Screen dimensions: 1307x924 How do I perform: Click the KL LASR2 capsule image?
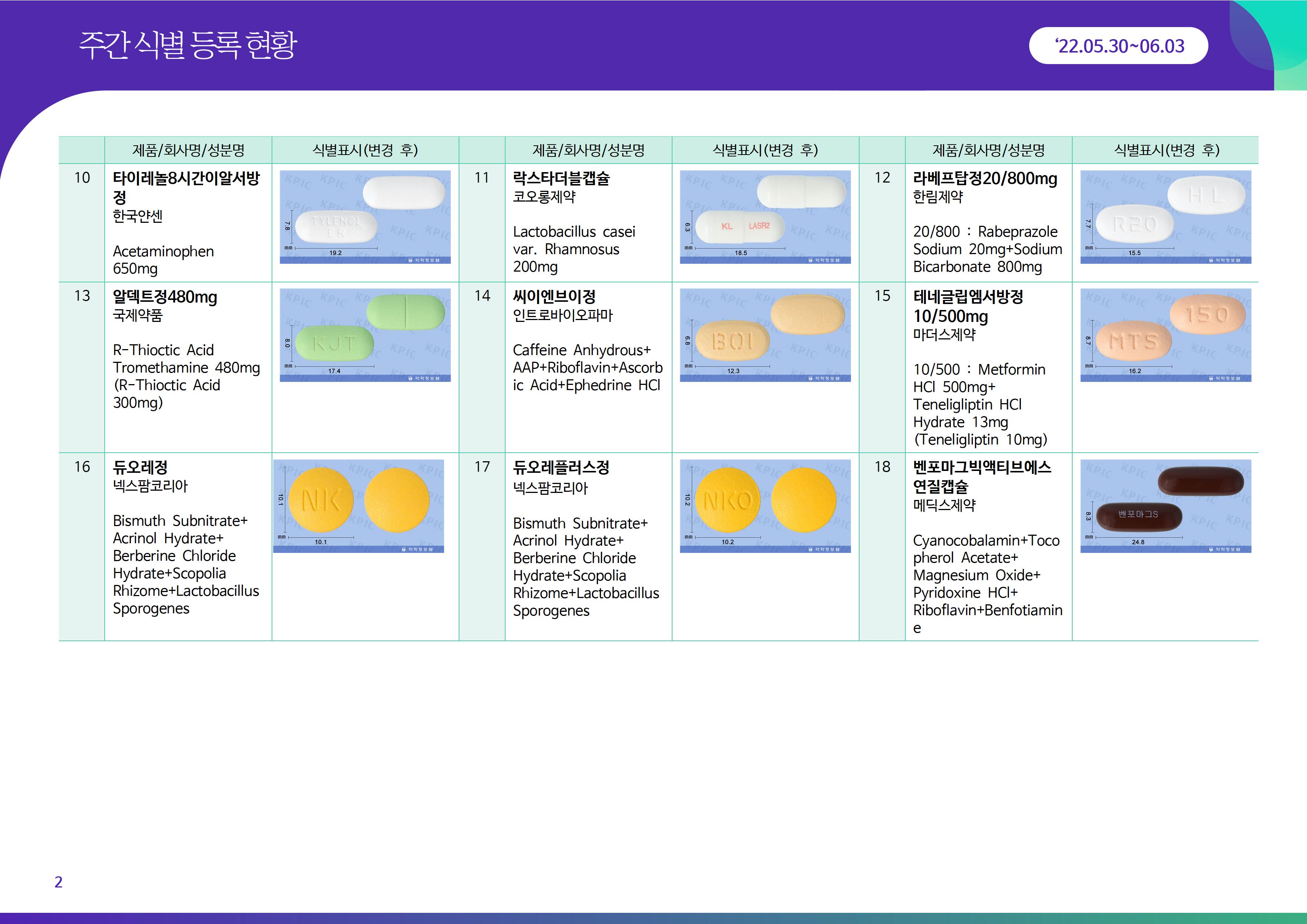765,217
